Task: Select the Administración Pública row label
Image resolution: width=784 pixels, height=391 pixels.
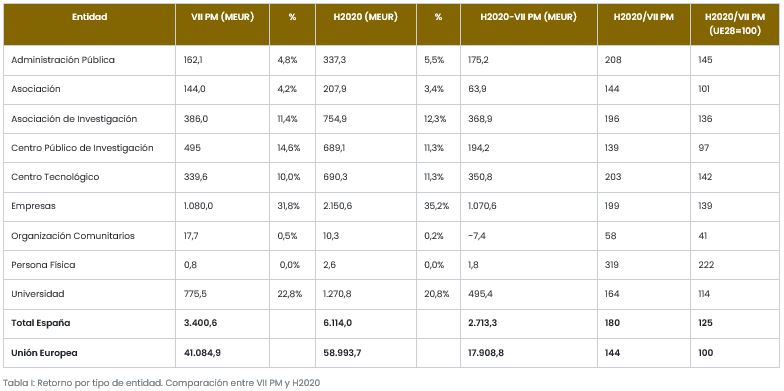Action: pos(63,60)
